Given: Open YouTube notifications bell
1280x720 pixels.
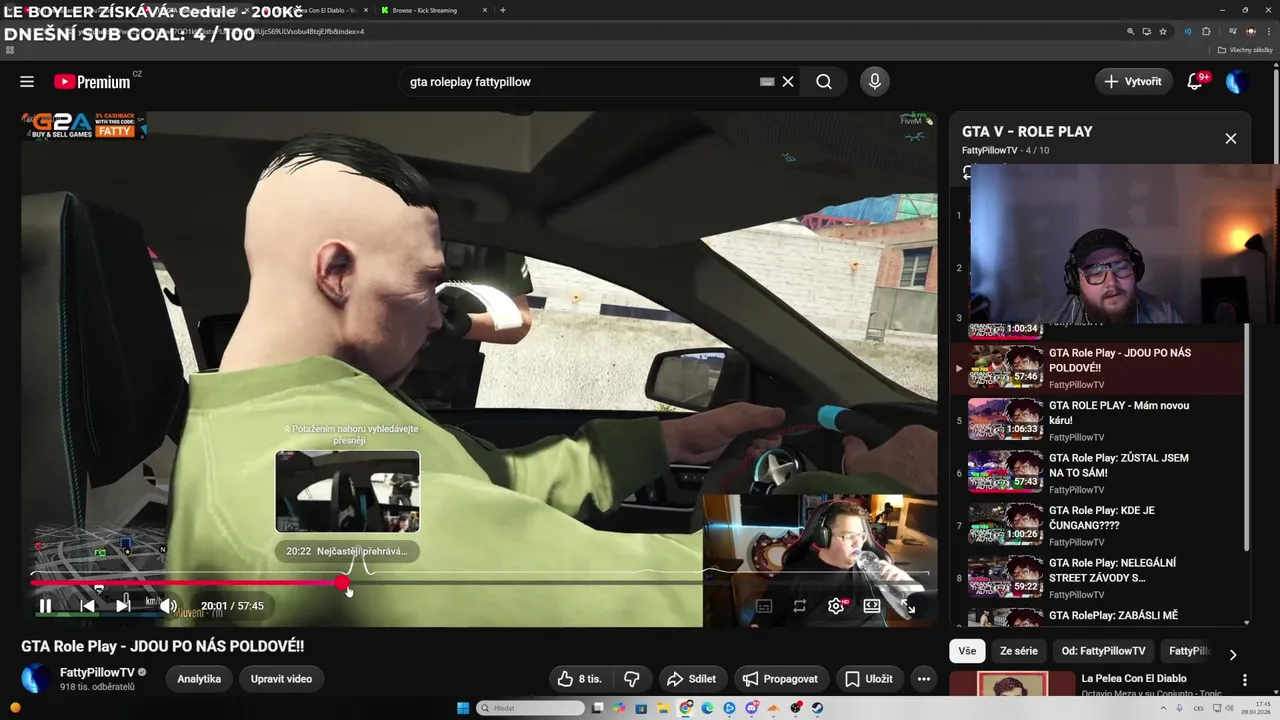Looking at the screenshot, I should [1194, 82].
